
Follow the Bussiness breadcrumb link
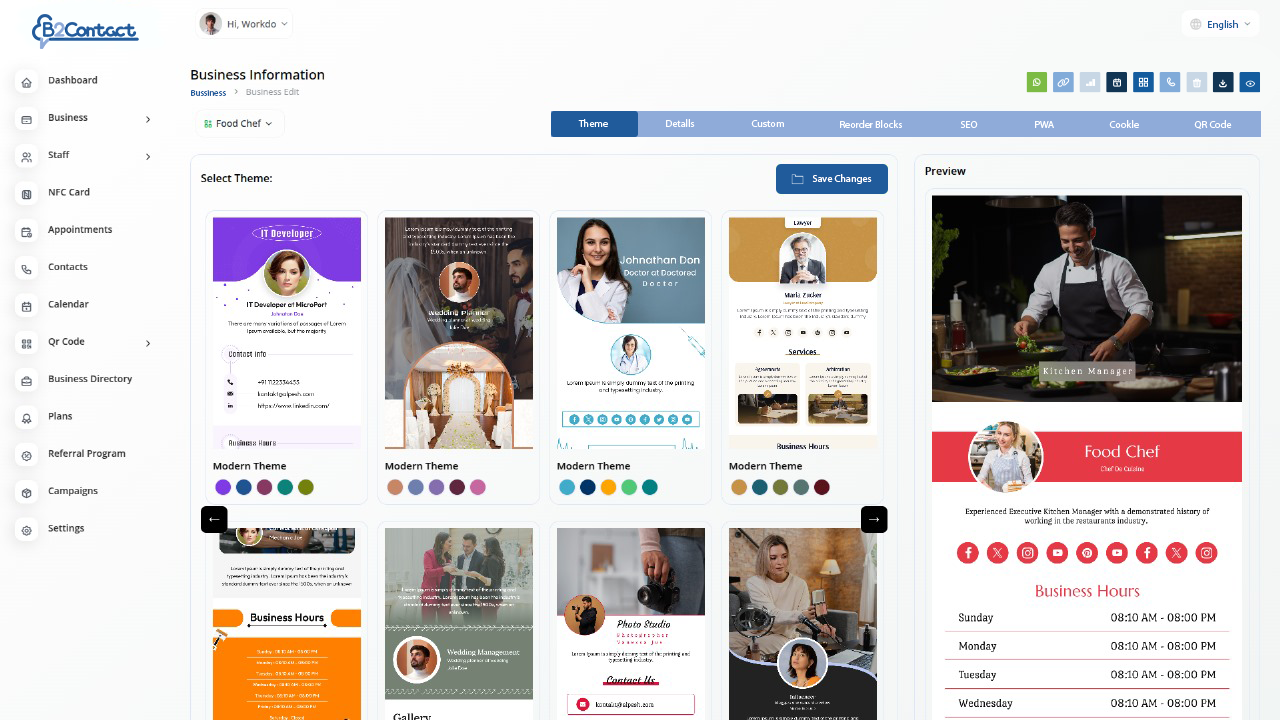coord(208,92)
